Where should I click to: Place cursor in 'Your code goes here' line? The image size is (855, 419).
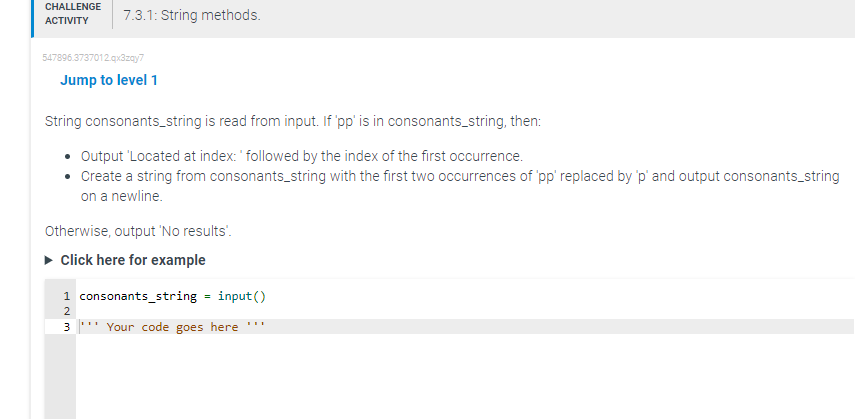[172, 327]
